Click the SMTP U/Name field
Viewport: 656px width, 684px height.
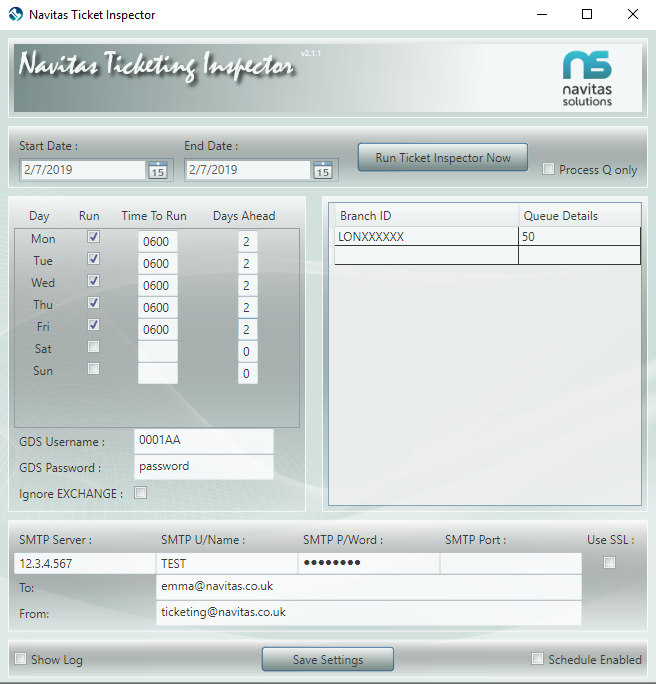click(227, 564)
